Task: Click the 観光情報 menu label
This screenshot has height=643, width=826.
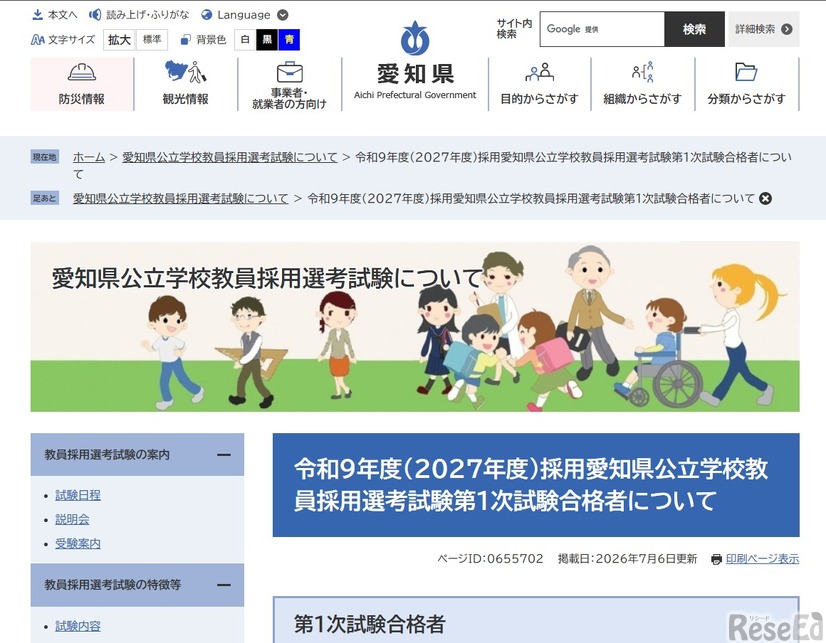Action: click(x=185, y=99)
